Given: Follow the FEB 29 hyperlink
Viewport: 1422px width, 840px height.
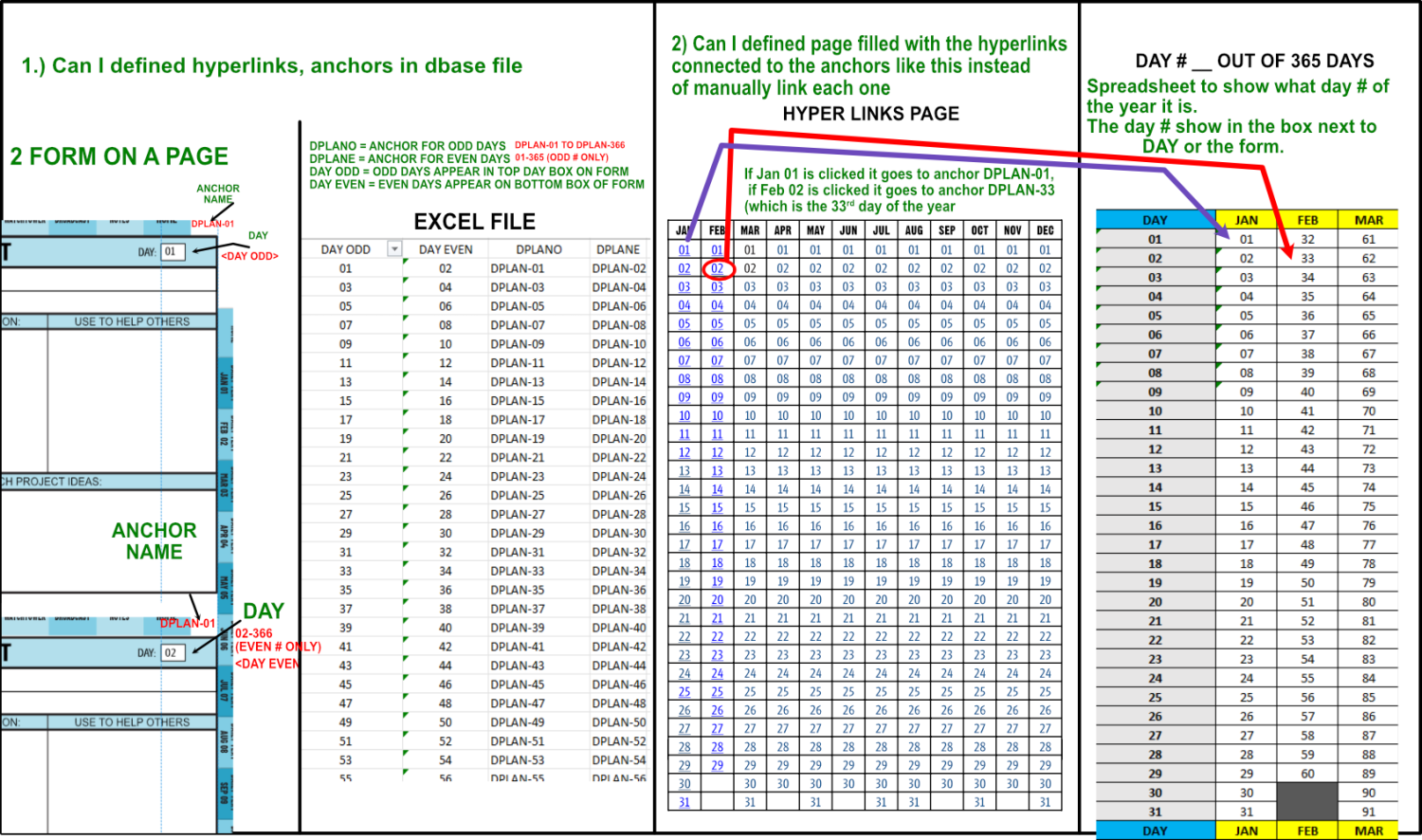Looking at the screenshot, I should coord(718,765).
